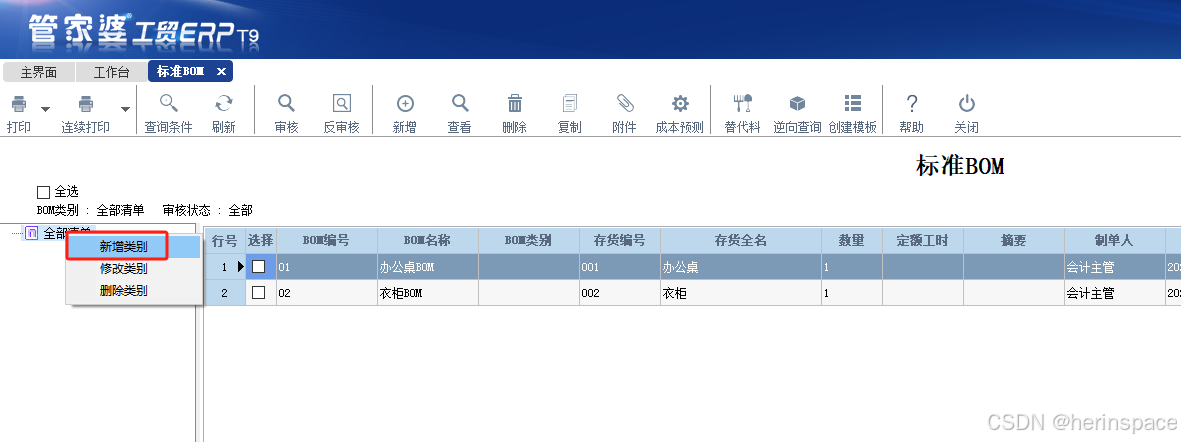Image resolution: width=1181 pixels, height=442 pixels.
Task: Click the 摘要 column header
Action: tap(1013, 241)
